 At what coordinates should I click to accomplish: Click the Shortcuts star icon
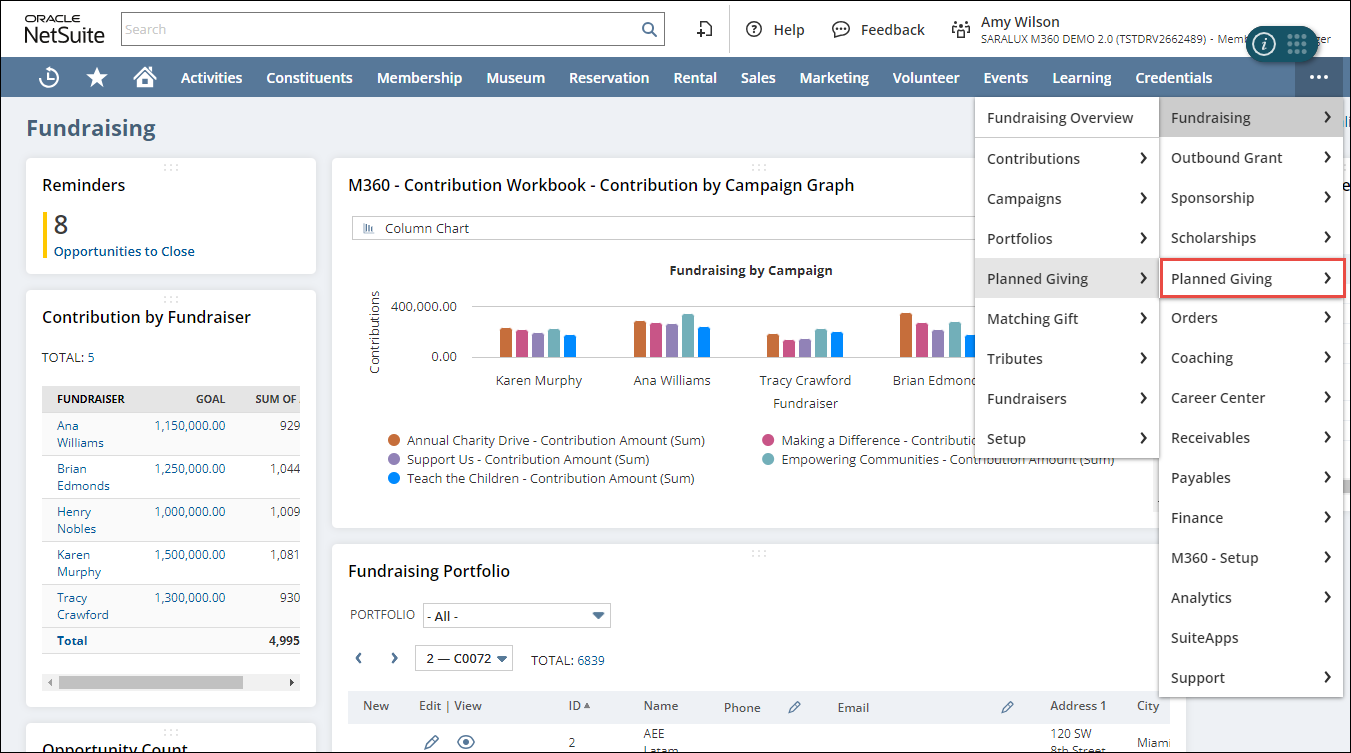pyautogui.click(x=97, y=78)
